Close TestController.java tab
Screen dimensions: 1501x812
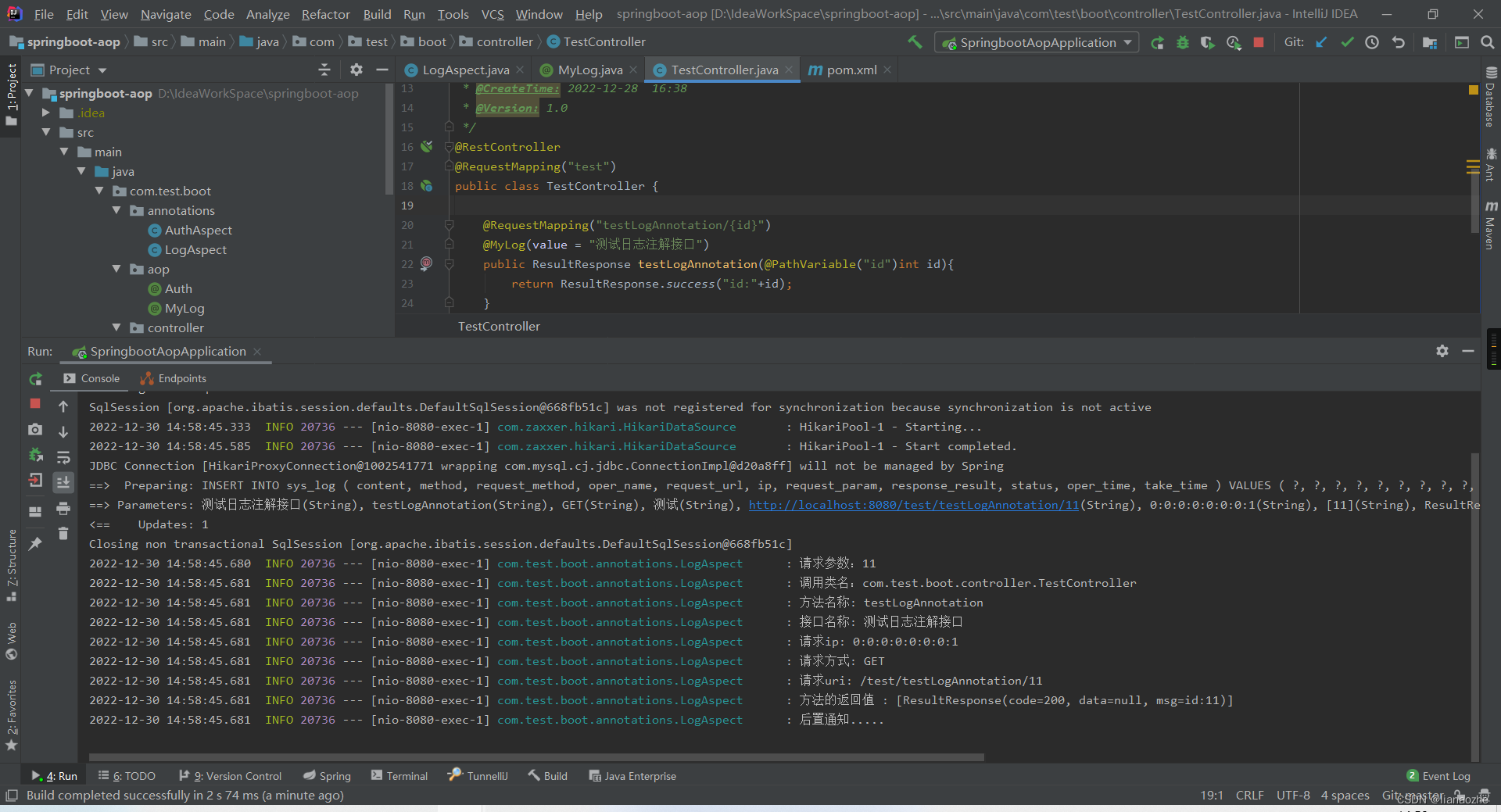789,70
